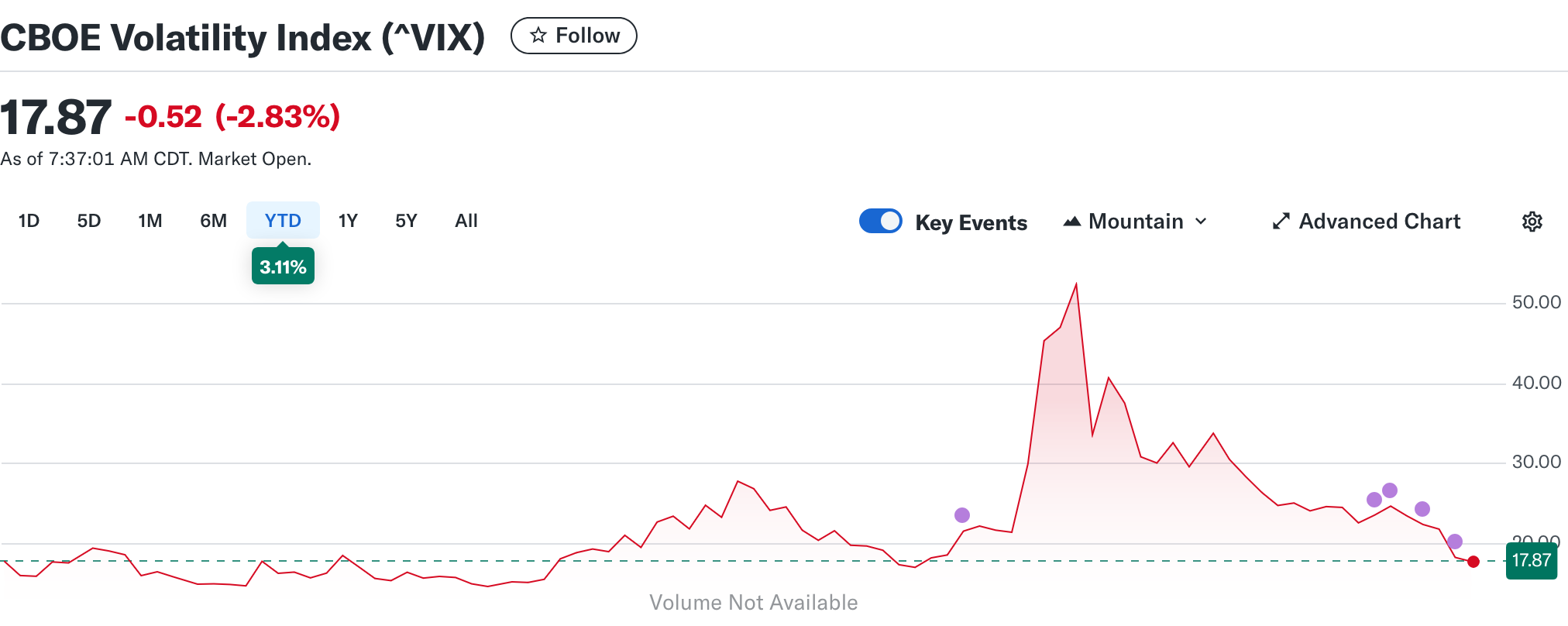
Task: Click the (-2.83%) percent change
Action: [277, 117]
